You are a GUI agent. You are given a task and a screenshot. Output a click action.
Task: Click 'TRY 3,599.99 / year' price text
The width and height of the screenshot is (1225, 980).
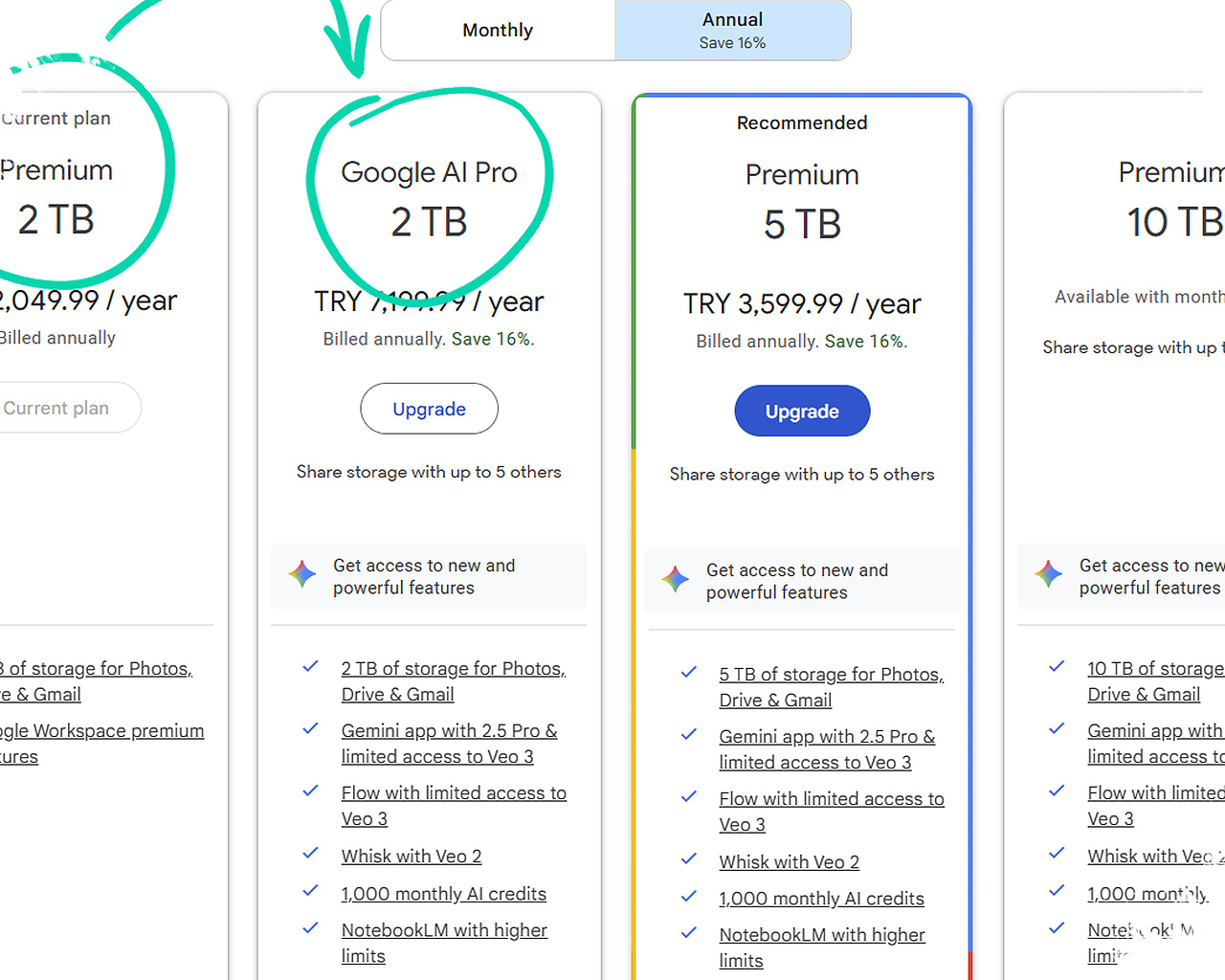point(802,304)
